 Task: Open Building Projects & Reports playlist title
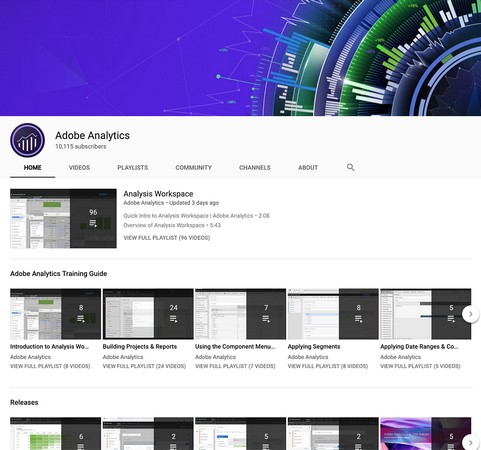[x=140, y=347]
